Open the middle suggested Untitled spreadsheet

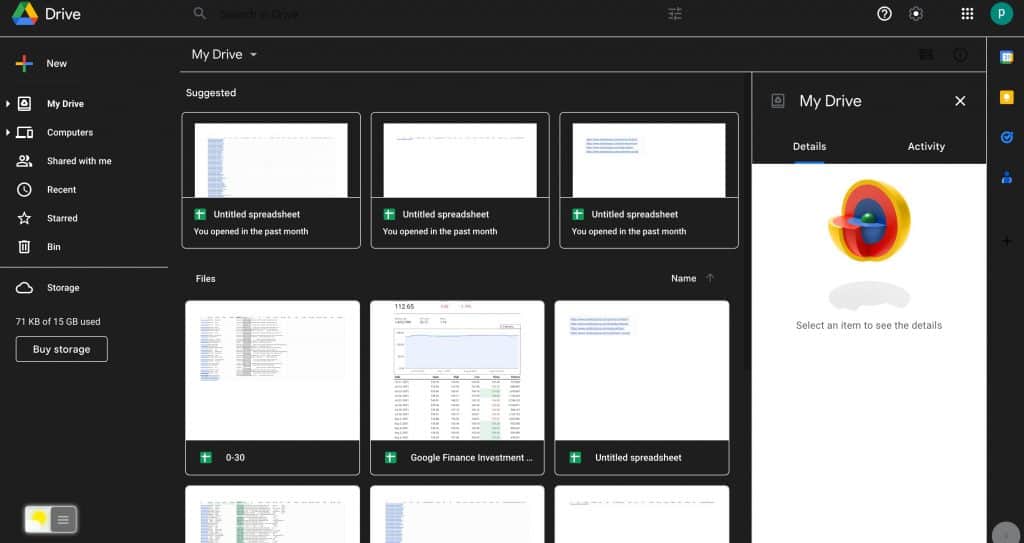coord(460,180)
